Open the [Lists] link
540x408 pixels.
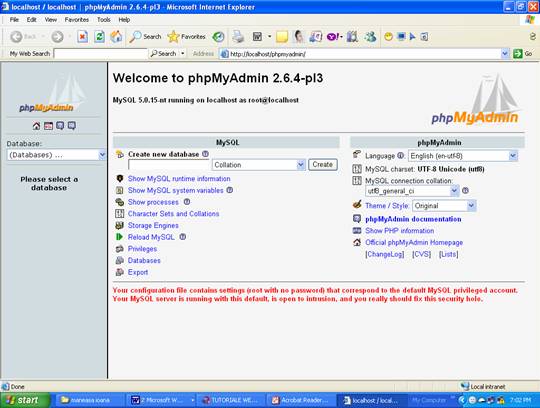pyautogui.click(x=448, y=254)
